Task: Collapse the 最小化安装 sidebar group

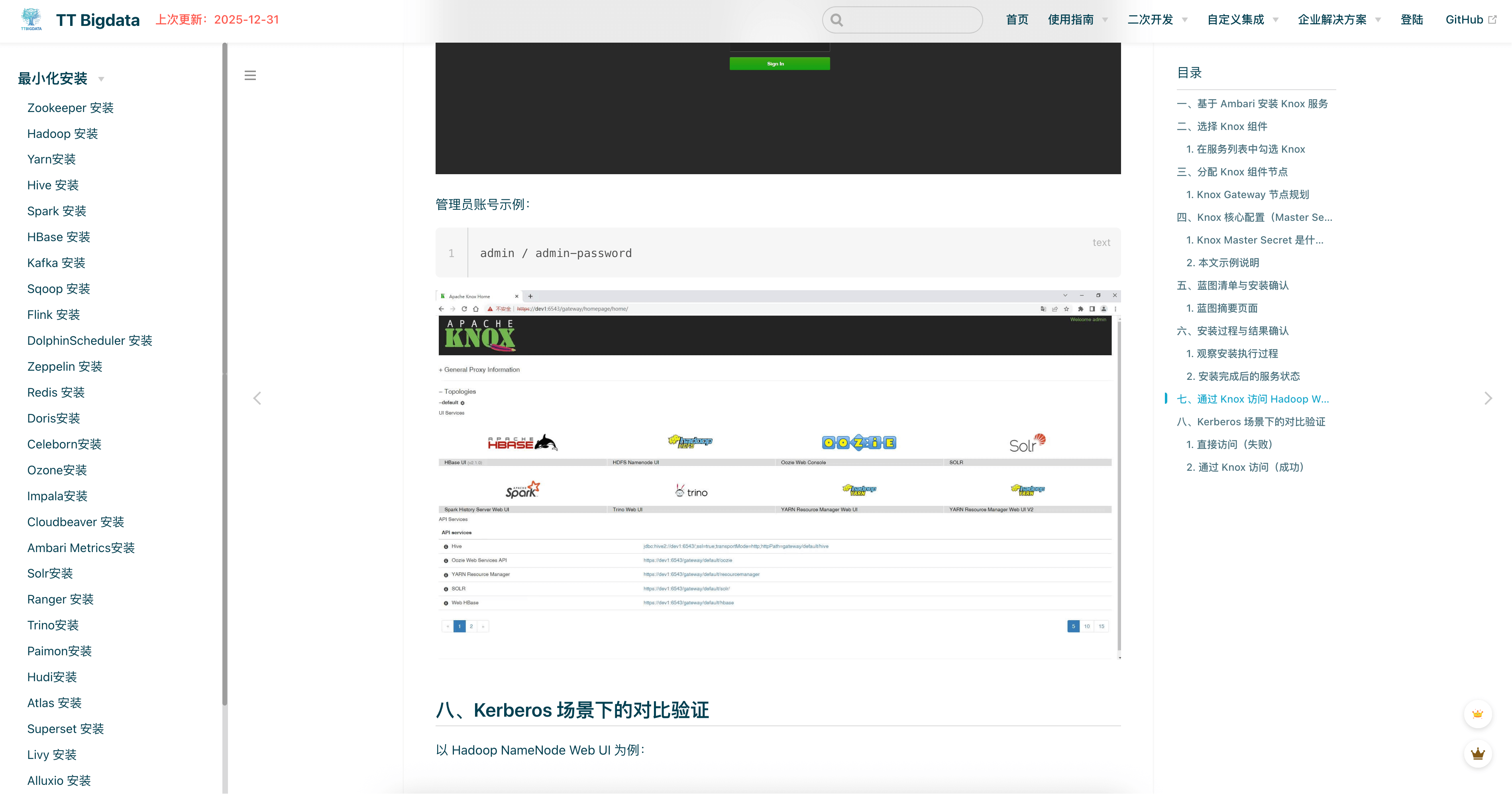Action: click(x=101, y=79)
